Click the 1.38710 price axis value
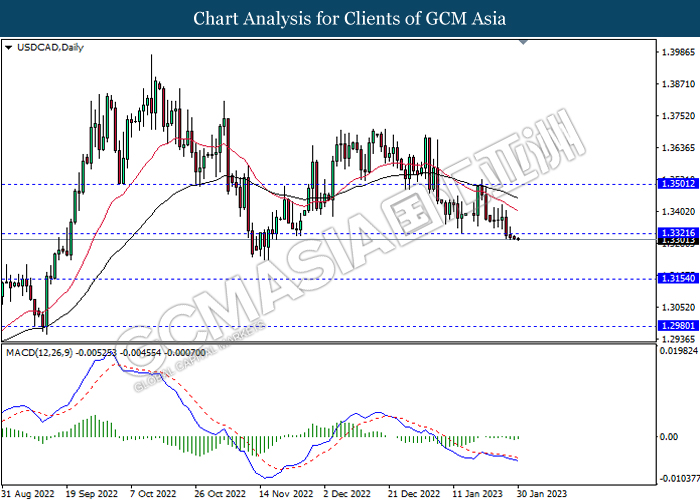The width and height of the screenshot is (700, 500). 678,84
